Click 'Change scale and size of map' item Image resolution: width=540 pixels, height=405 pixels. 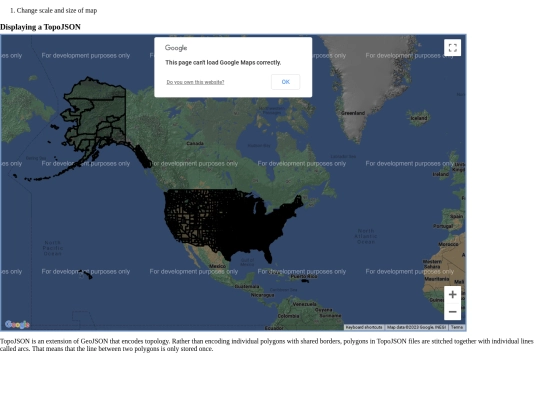point(57,10)
